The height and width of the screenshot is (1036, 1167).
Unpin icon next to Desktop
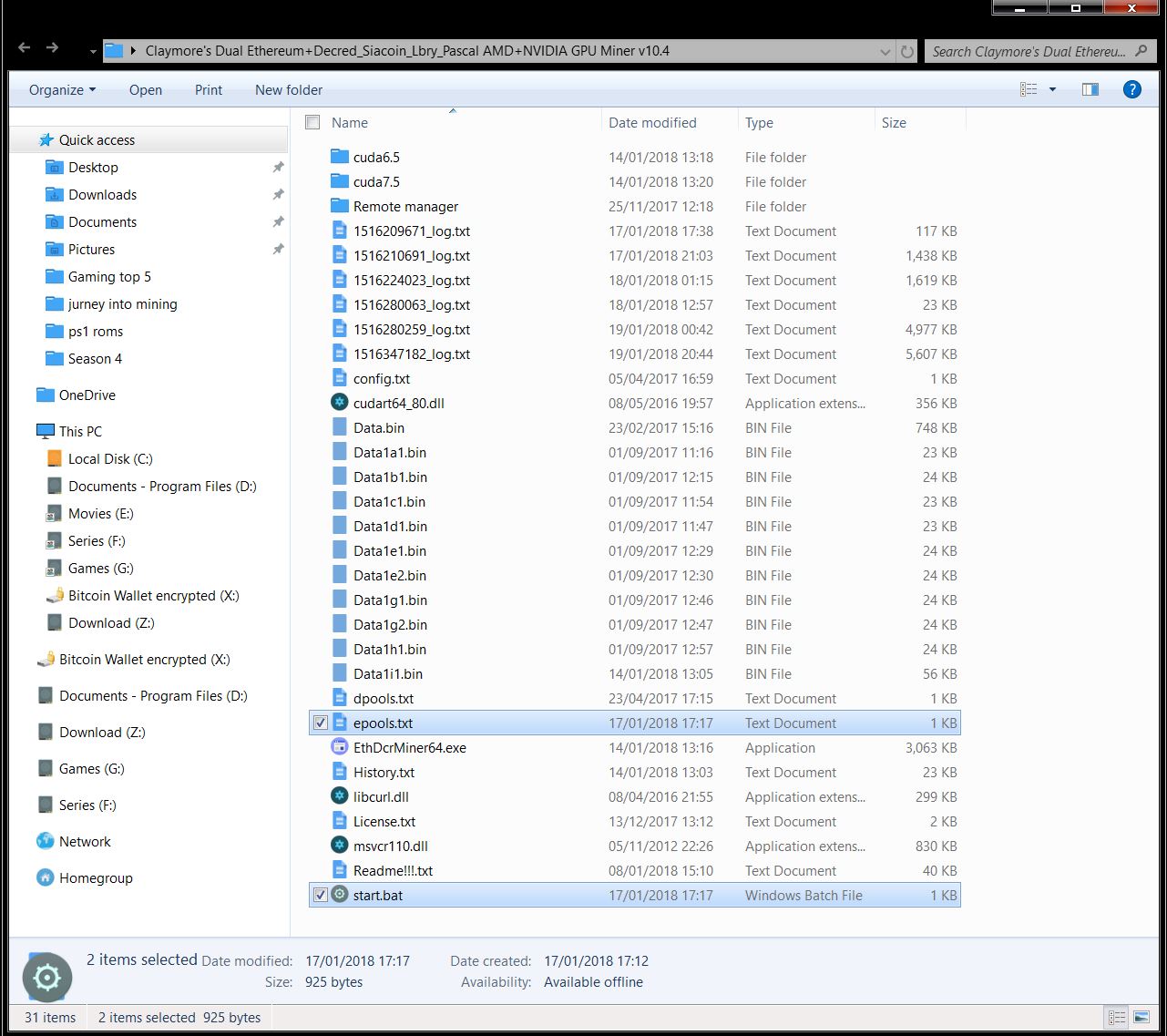point(278,167)
